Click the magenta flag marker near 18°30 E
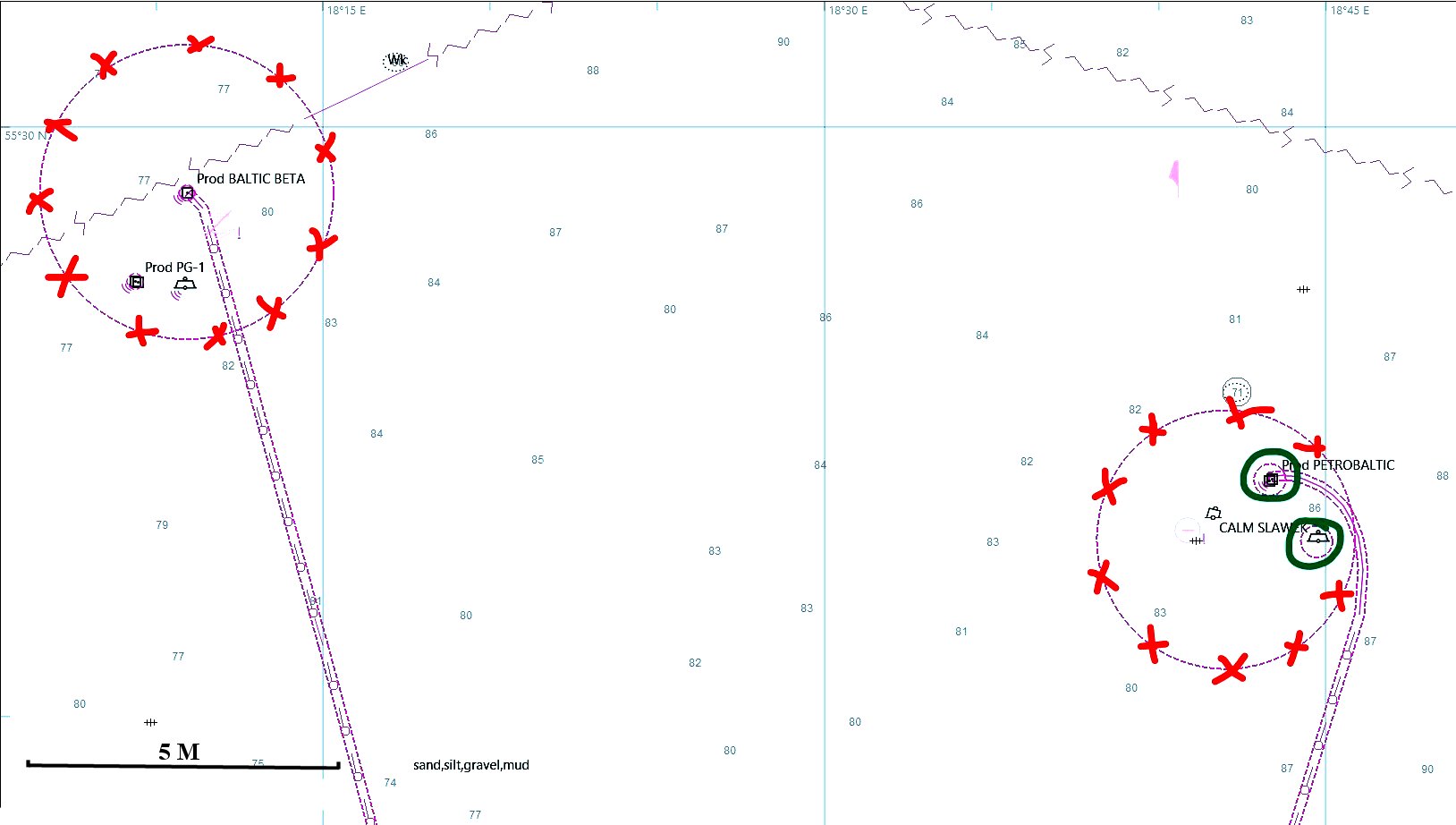The height and width of the screenshot is (825, 1456). click(x=1174, y=175)
